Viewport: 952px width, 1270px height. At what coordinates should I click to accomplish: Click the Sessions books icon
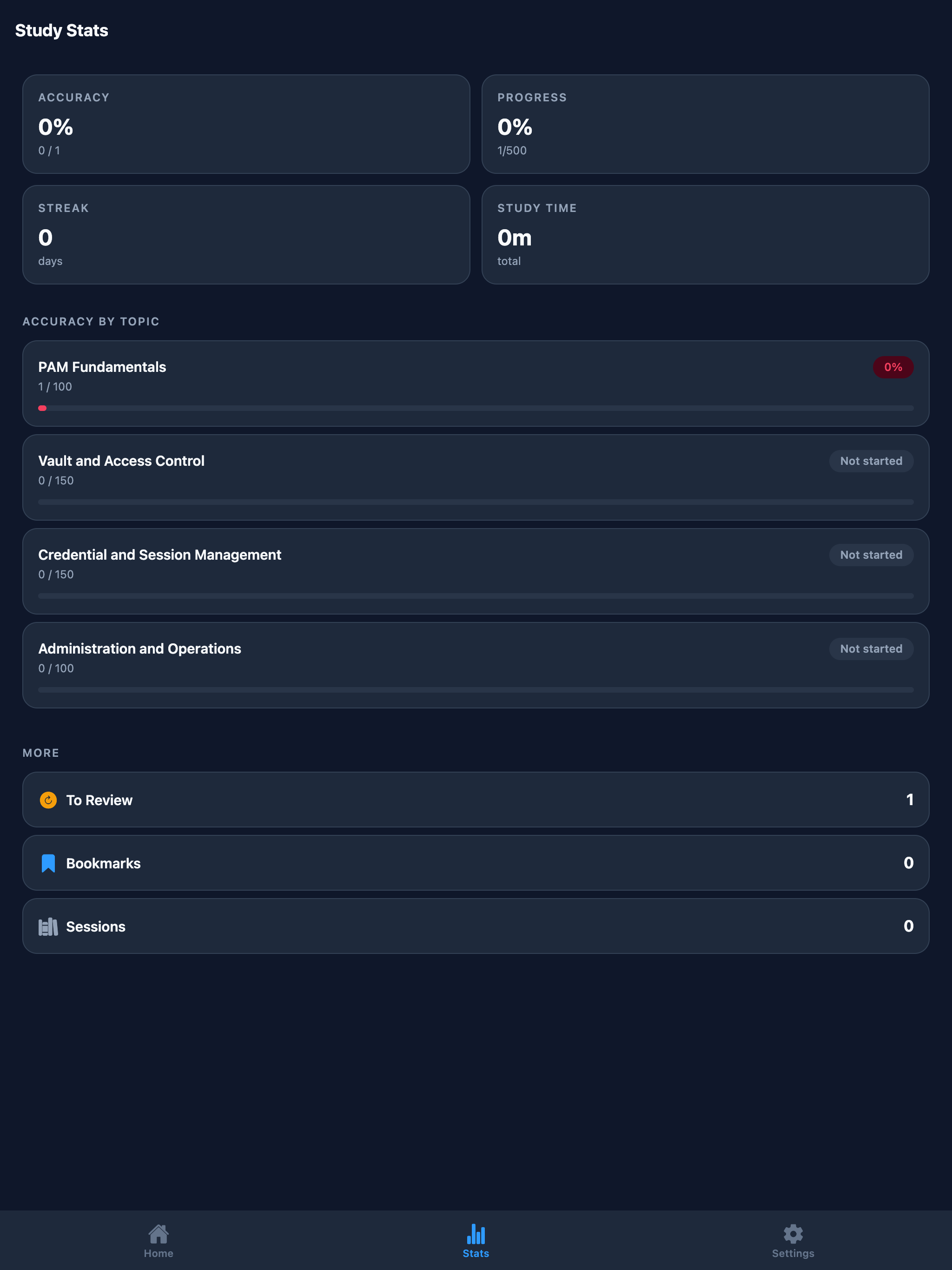coord(48,926)
